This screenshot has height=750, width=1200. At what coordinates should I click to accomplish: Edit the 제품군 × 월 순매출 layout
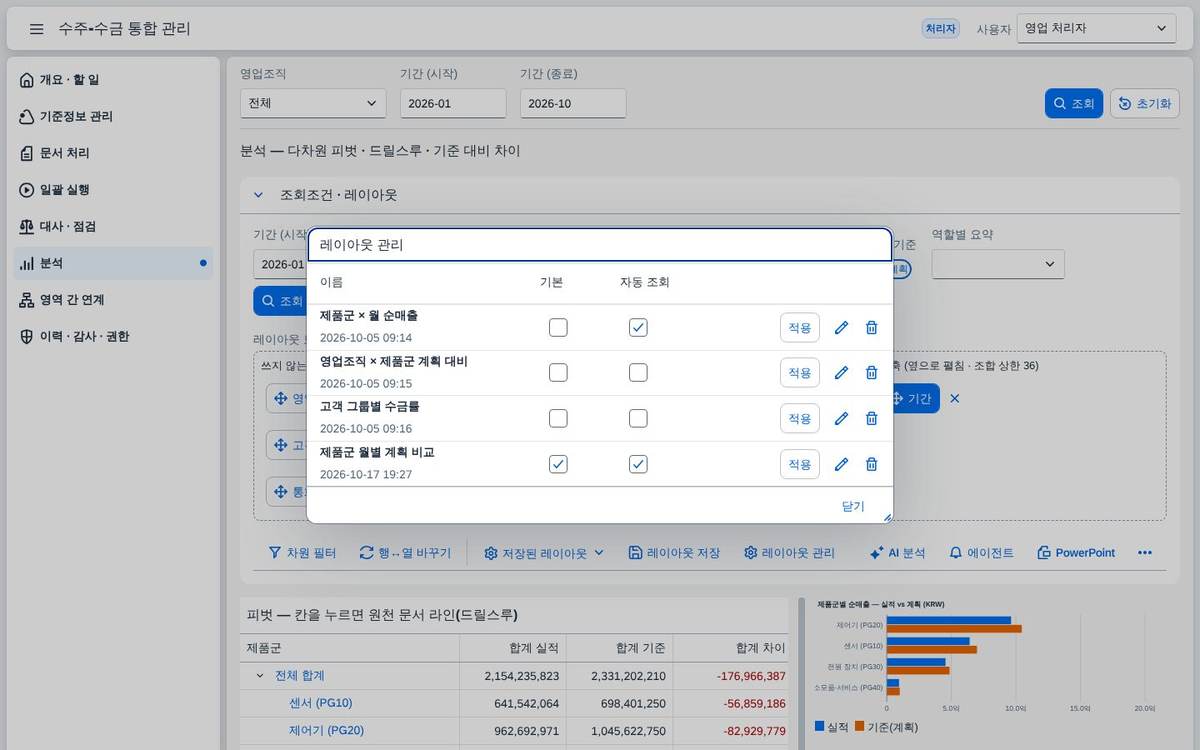point(841,327)
